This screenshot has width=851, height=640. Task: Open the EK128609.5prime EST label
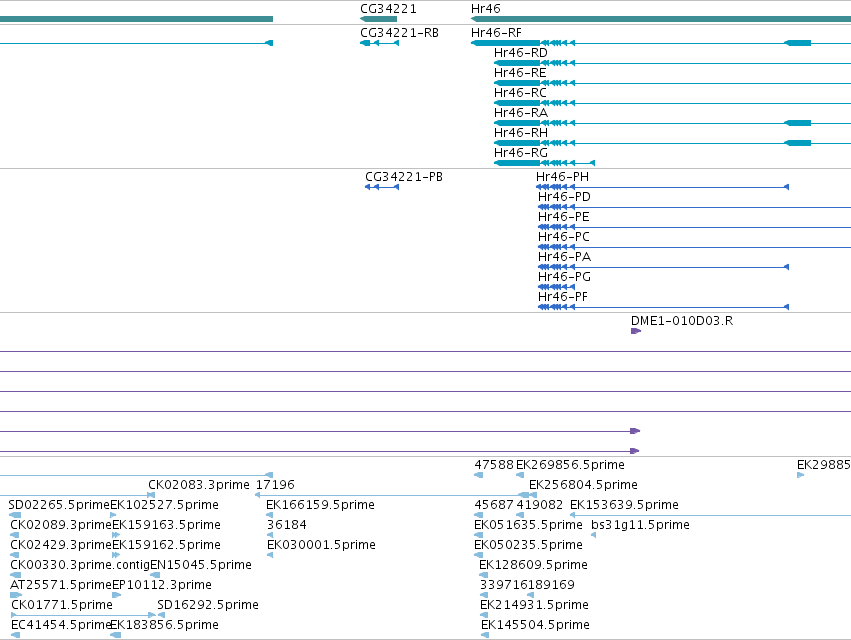[x=533, y=565]
